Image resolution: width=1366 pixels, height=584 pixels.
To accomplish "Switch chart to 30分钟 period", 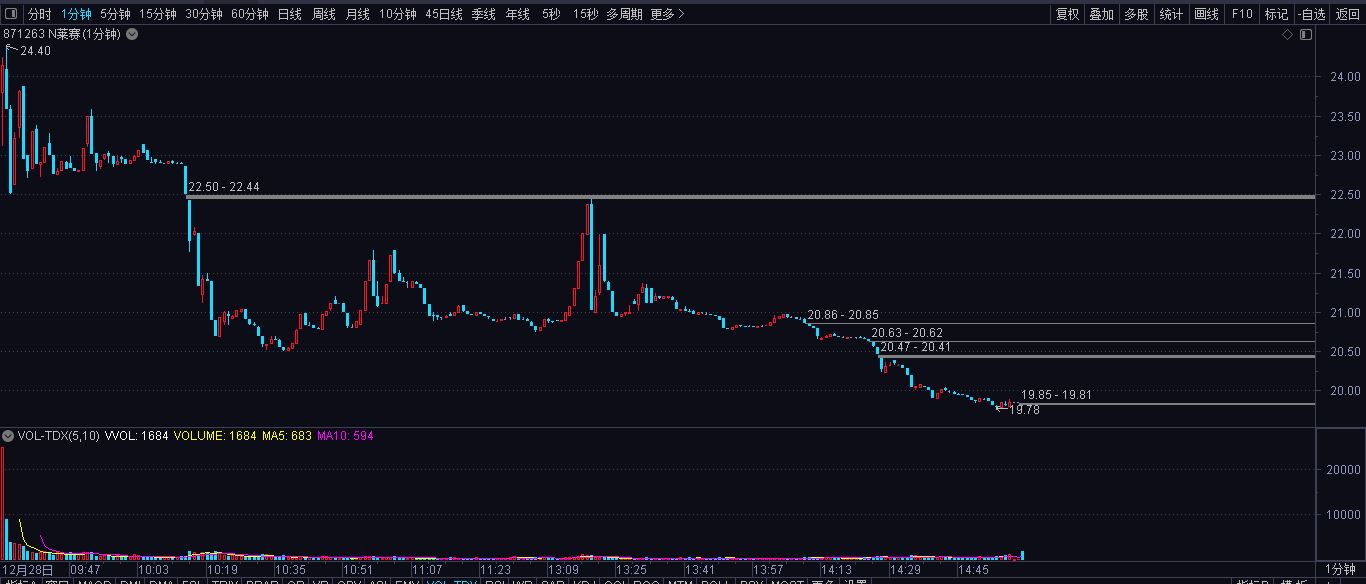I will pyautogui.click(x=204, y=14).
